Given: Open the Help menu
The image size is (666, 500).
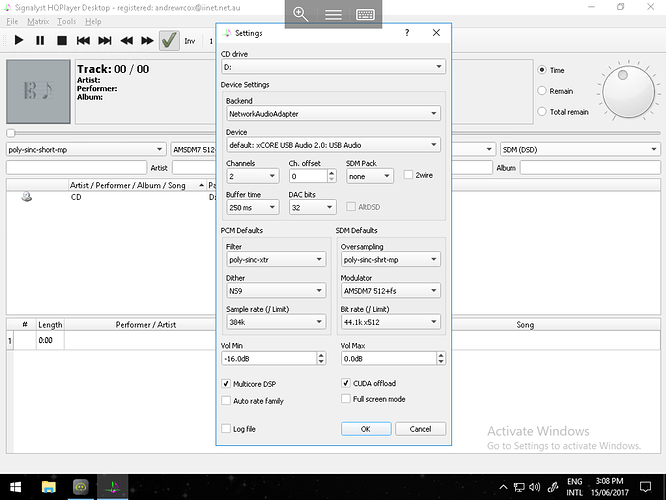Looking at the screenshot, I should click(x=93, y=21).
